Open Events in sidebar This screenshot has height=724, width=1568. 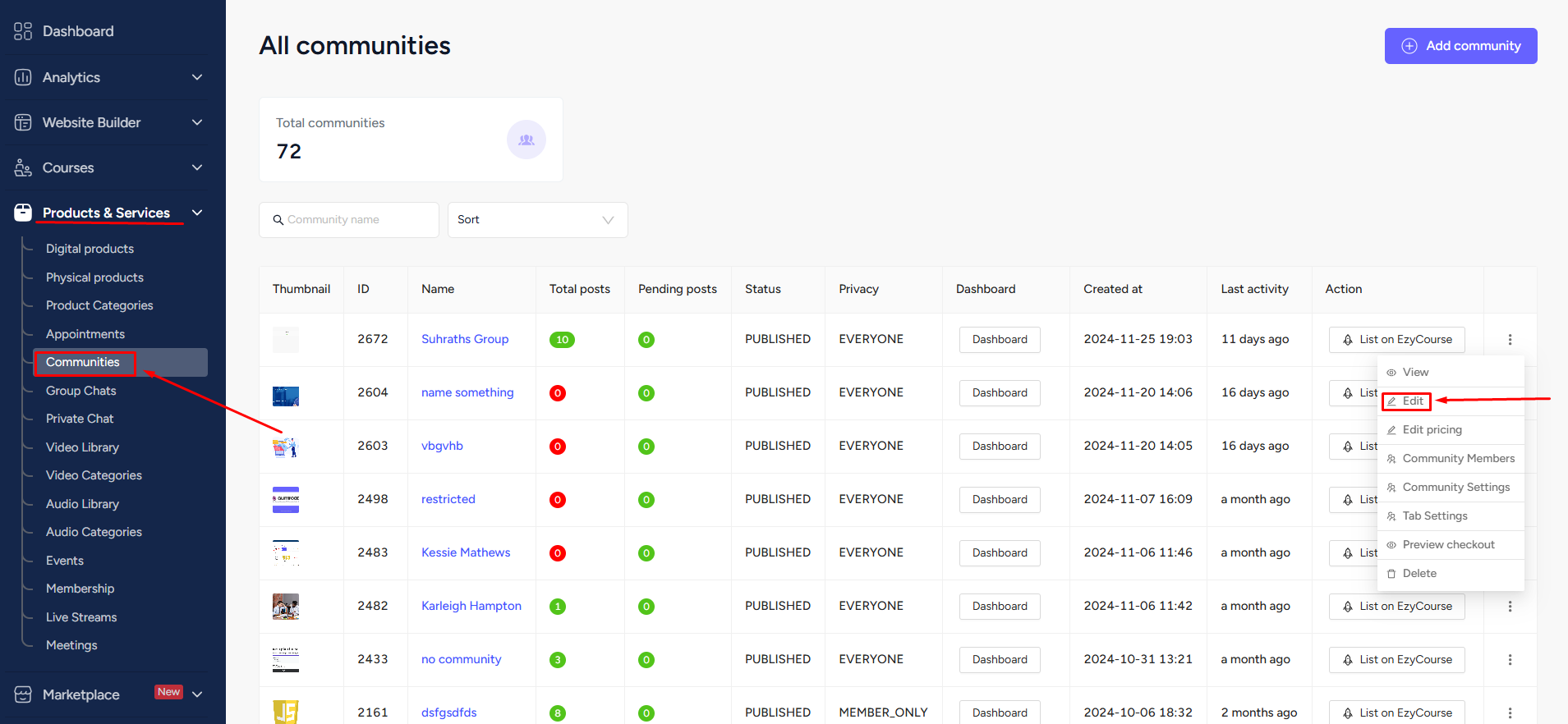65,561
